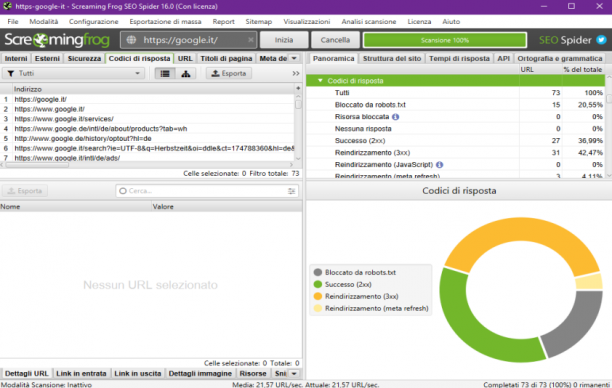Screen dimensions: 612x388
Task: Select the Link in entrata tab
Action: [x=81, y=374]
